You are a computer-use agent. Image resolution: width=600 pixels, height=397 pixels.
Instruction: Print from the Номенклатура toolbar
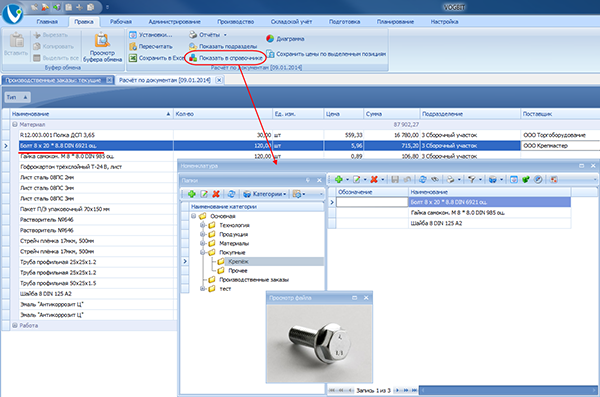451,179
